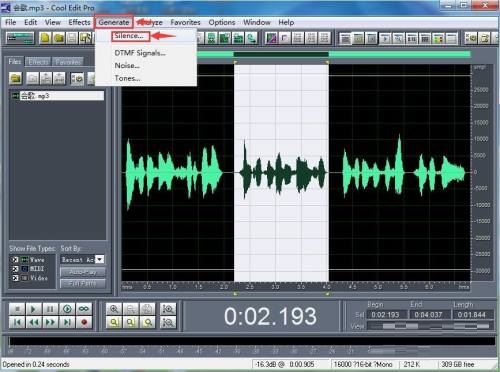This screenshot has height=372, width=500.
Task: Zoom in horizontally with magnifier plus icon
Action: click(114, 309)
